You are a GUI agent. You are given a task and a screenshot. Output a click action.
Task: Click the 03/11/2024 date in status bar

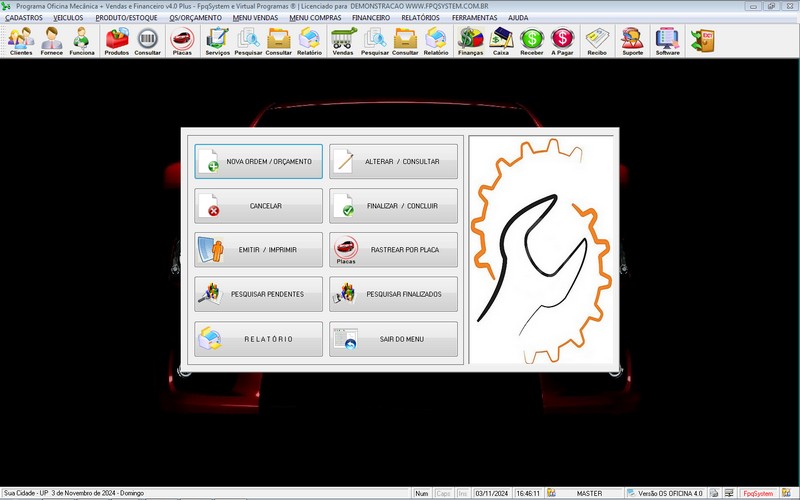point(492,493)
